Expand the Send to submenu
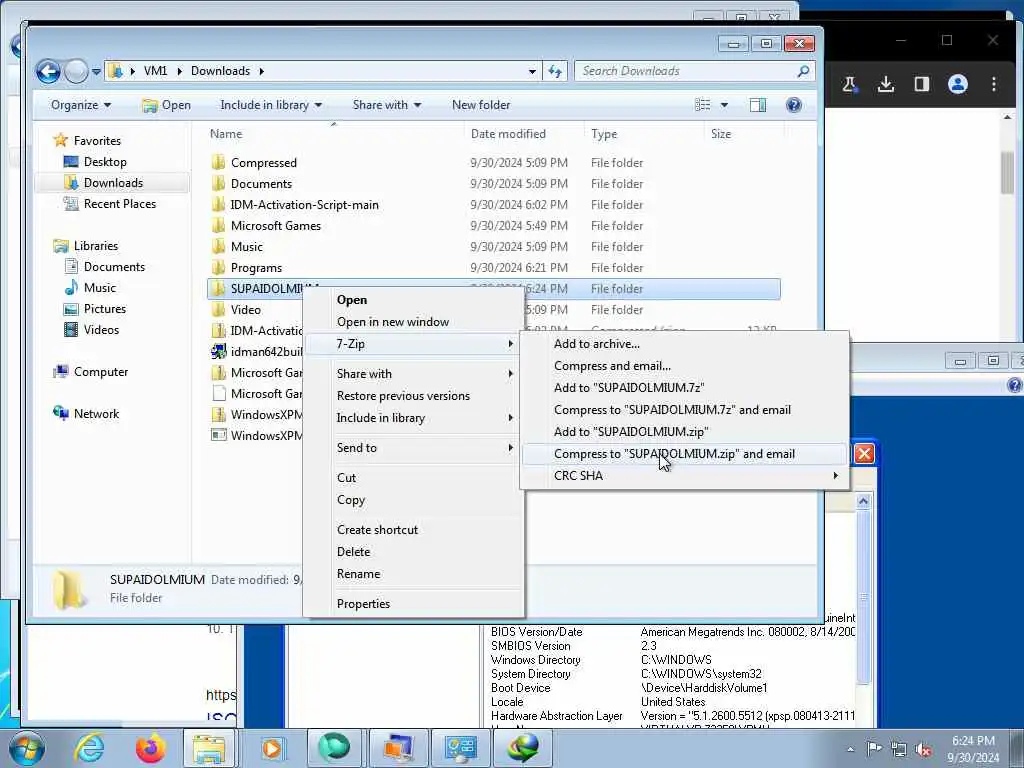 [x=413, y=448]
